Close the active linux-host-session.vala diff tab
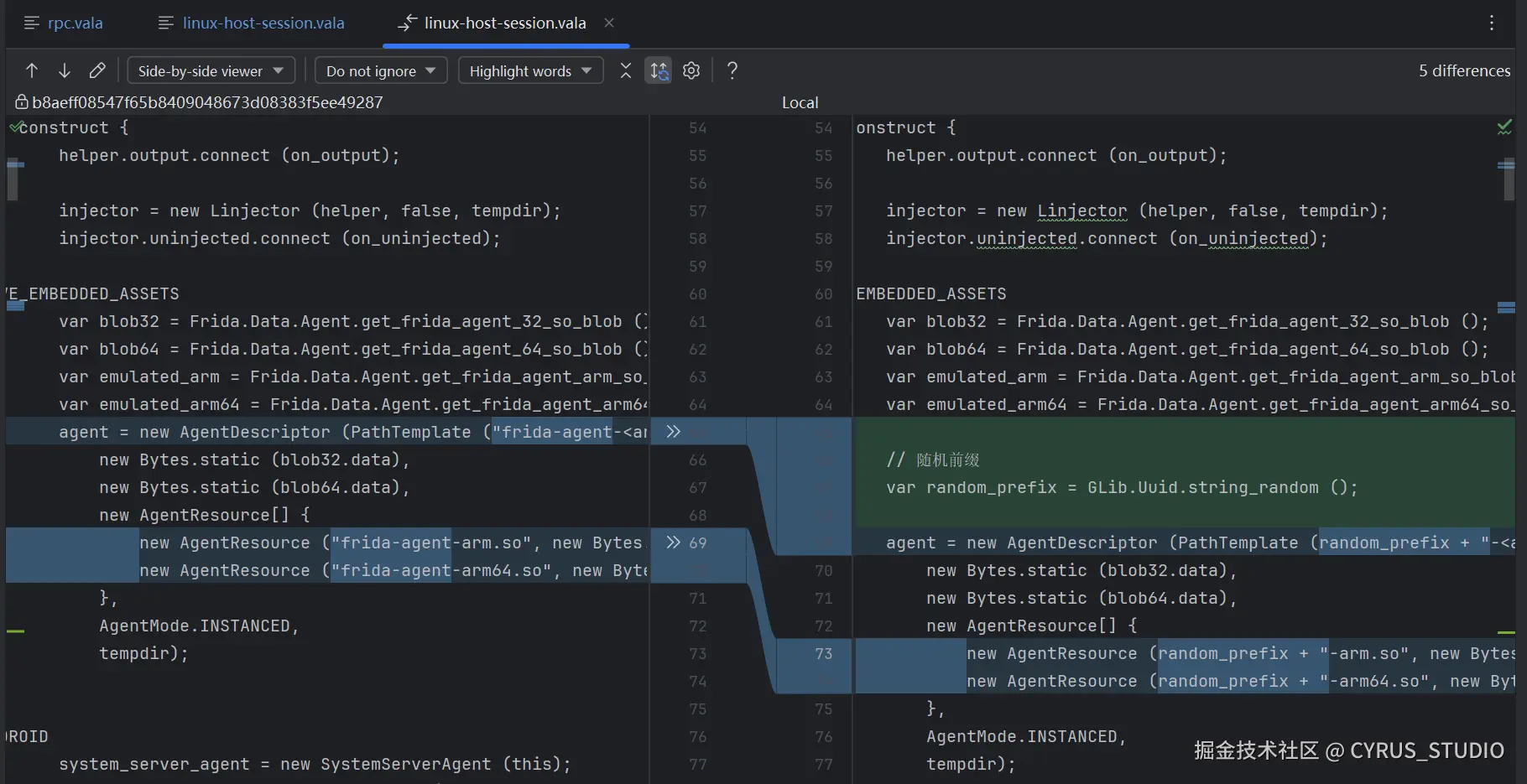 [609, 23]
